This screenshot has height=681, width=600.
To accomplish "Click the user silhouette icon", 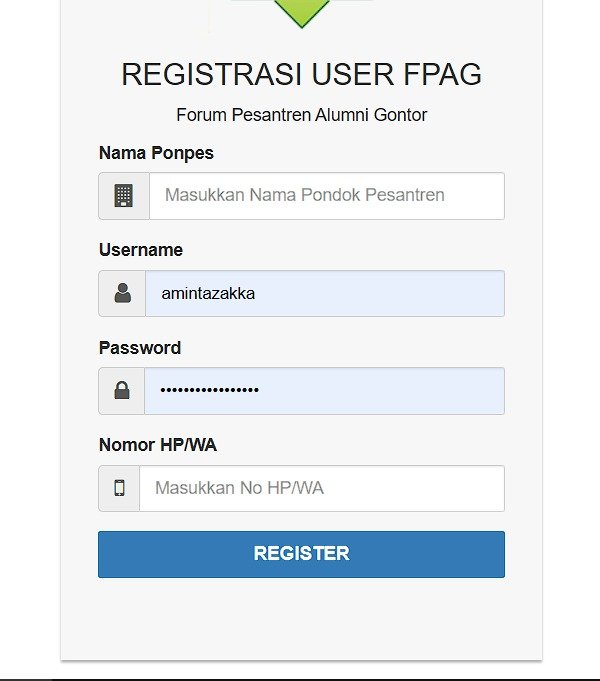I will [x=123, y=293].
